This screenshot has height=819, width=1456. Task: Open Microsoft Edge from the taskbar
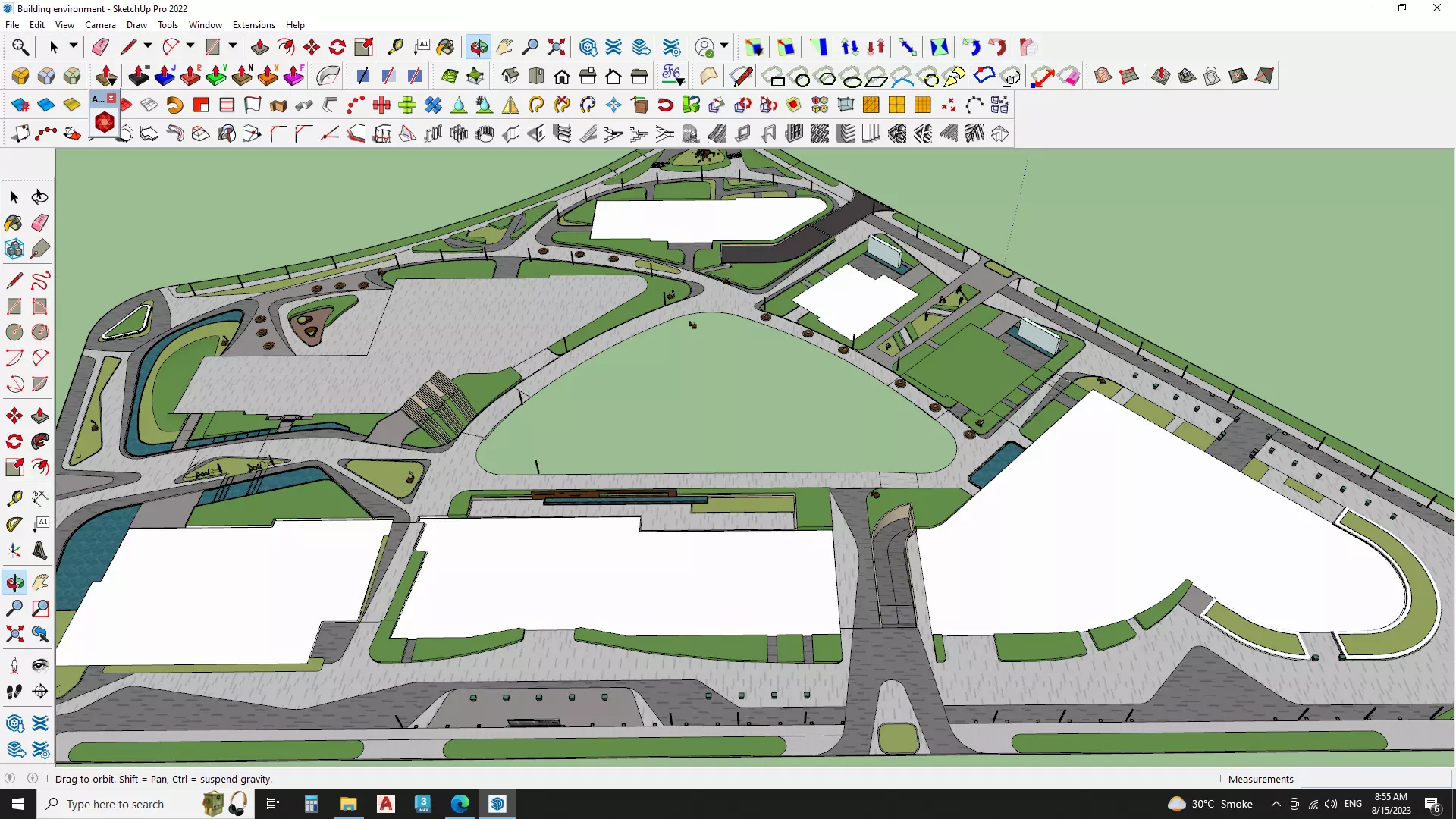click(x=460, y=804)
